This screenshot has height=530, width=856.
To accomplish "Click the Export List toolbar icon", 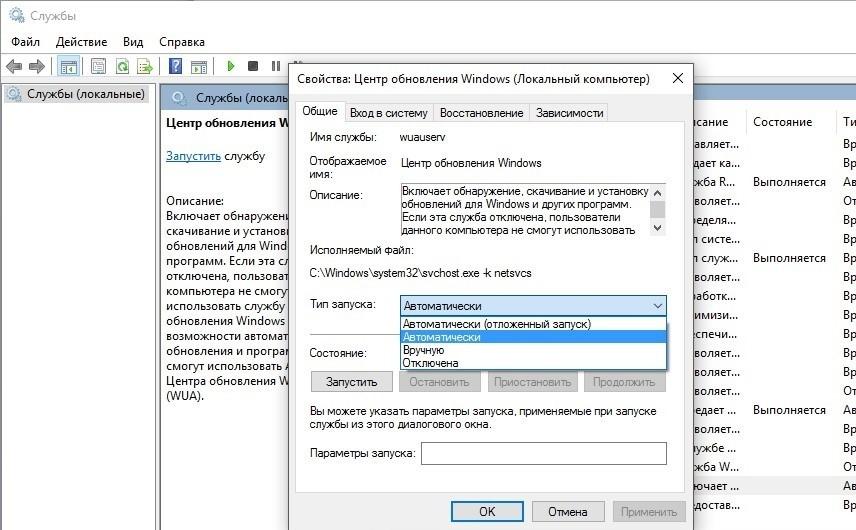I will [x=145, y=67].
